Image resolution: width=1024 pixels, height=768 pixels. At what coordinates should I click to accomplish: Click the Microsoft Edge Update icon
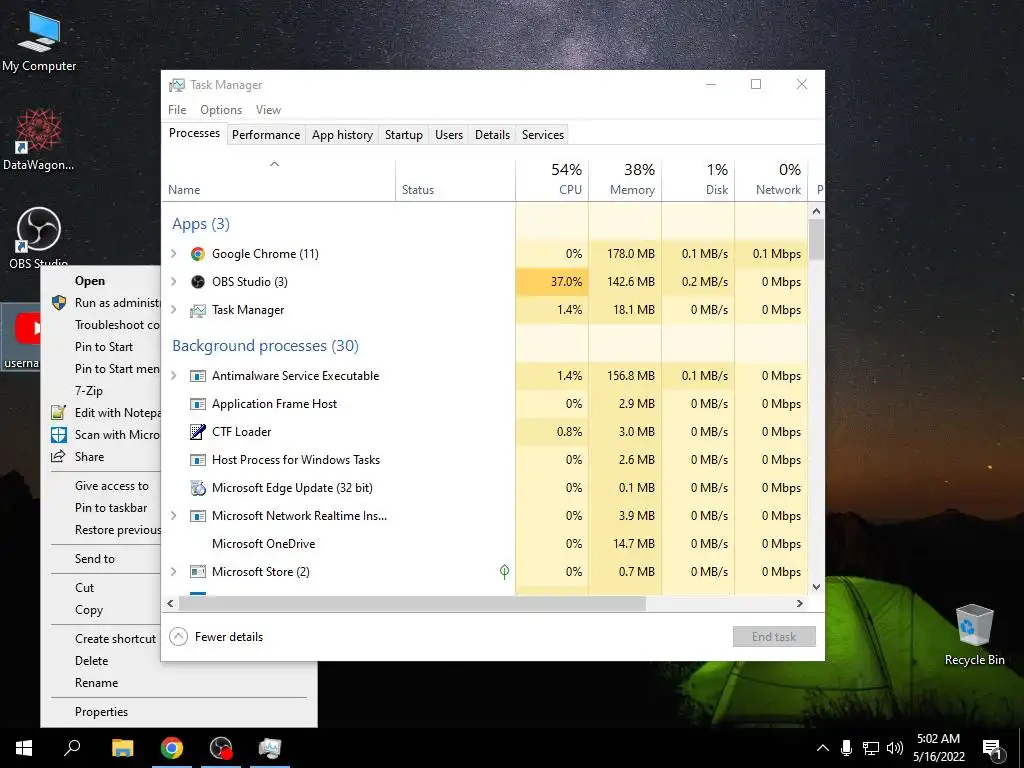197,488
